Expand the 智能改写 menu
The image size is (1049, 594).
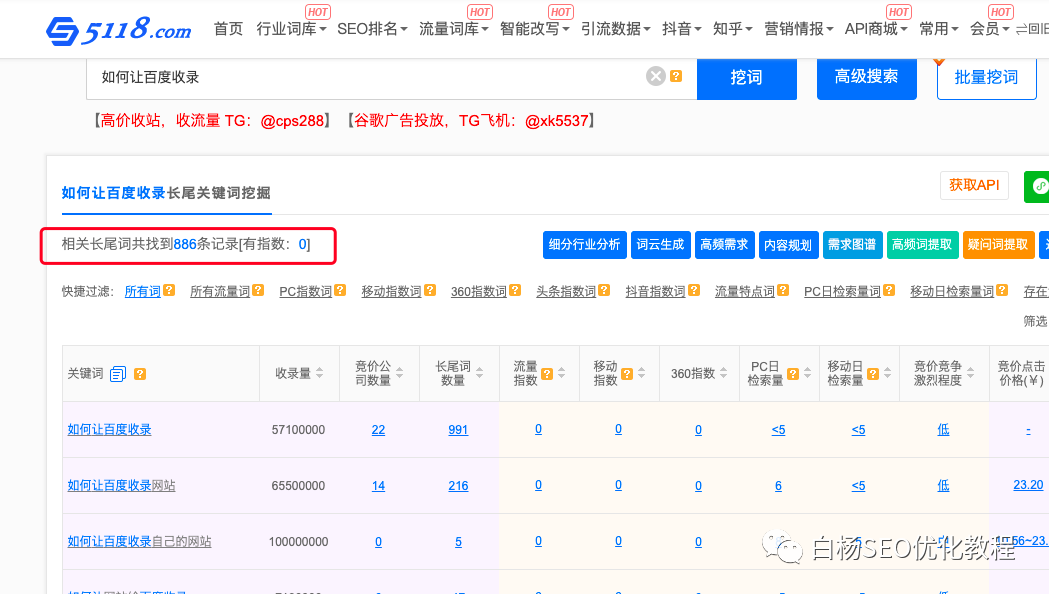(535, 29)
